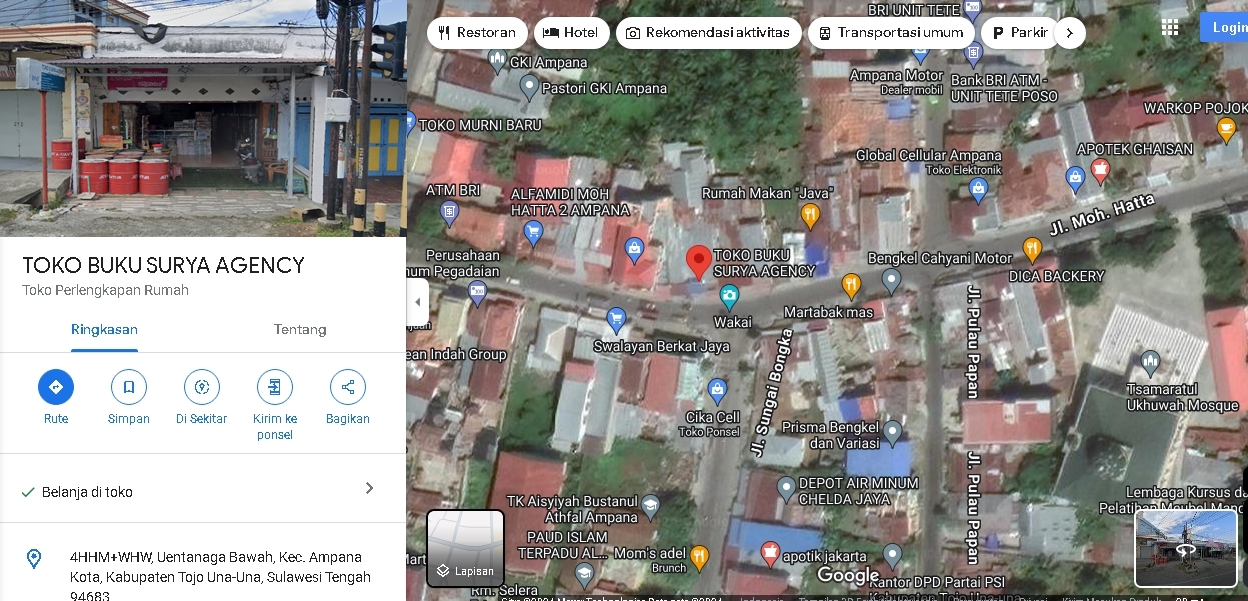The width and height of the screenshot is (1248, 601).
Task: Select the Ringkasan tab
Action: pyautogui.click(x=104, y=330)
